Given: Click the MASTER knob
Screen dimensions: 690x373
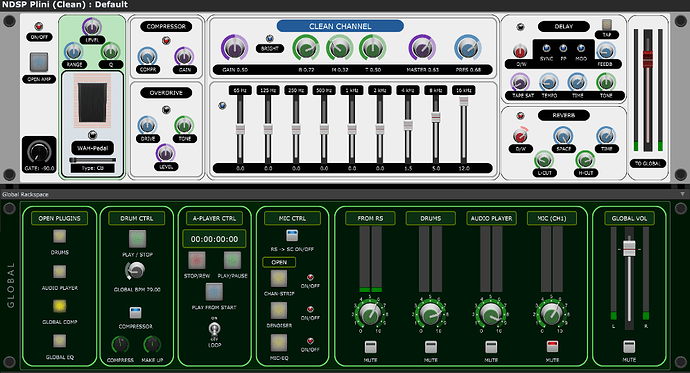Looking at the screenshot, I should pos(422,48).
